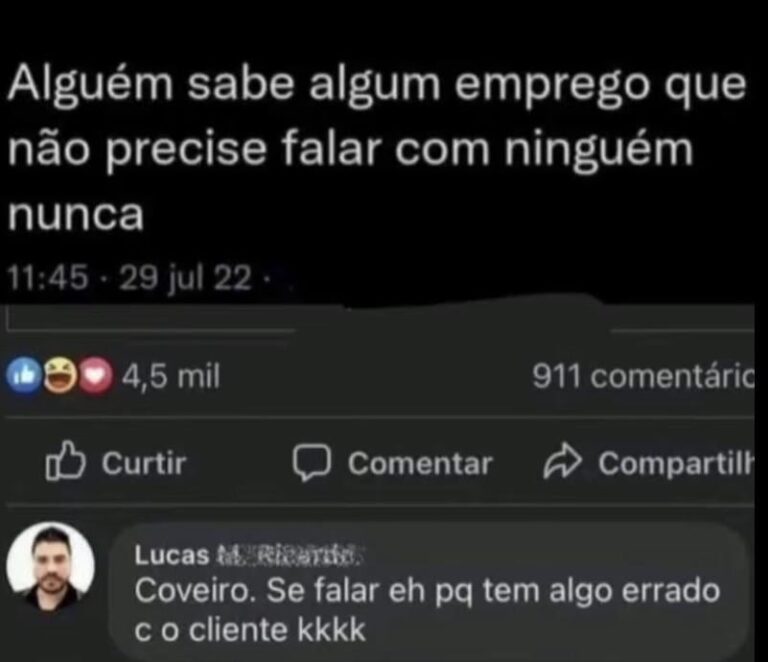Click the blue thumbs-up Like reaction icon
This screenshot has width=768, height=662.
[x=23, y=376]
